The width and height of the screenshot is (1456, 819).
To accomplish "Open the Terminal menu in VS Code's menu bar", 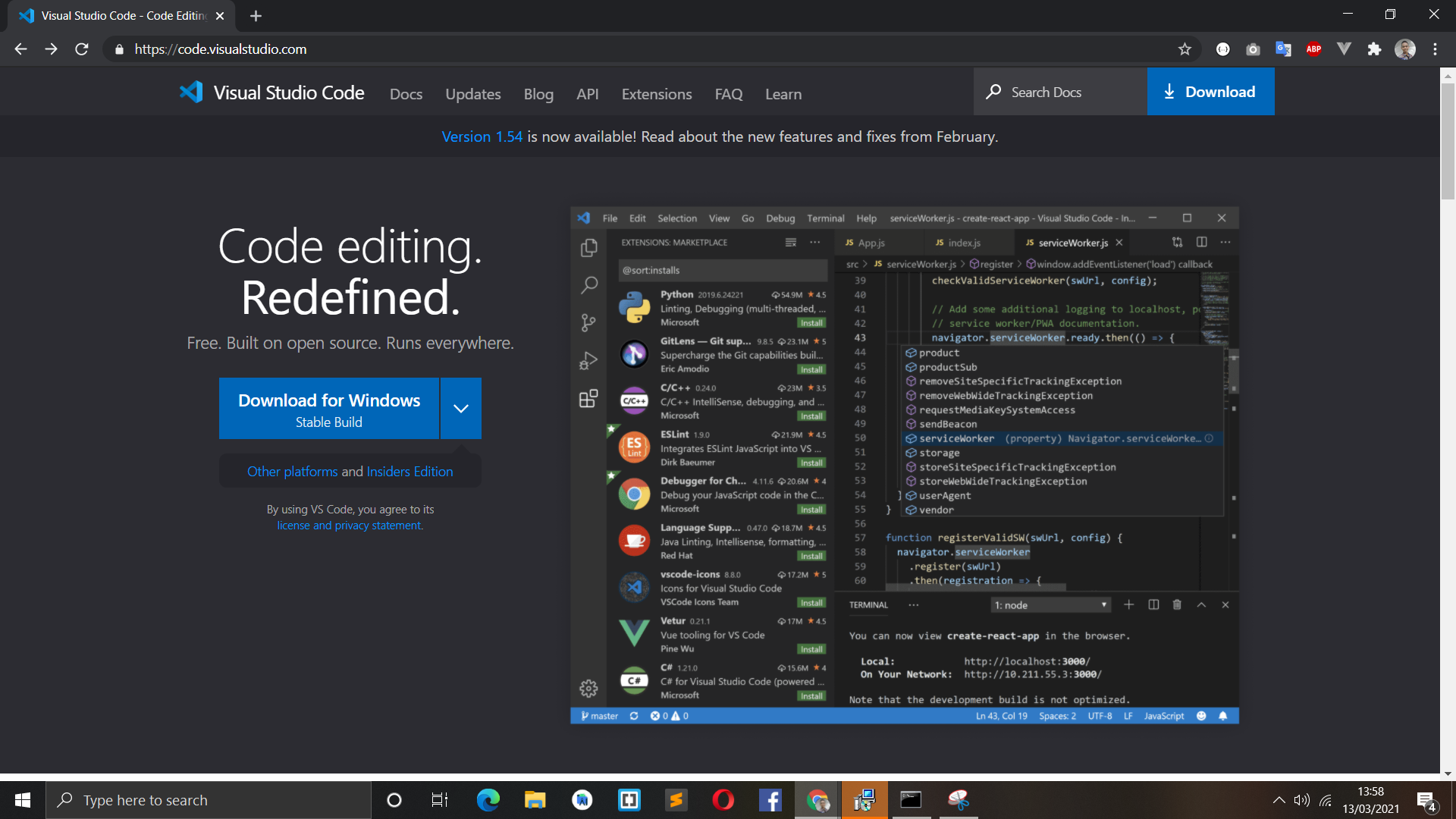I will [x=825, y=218].
